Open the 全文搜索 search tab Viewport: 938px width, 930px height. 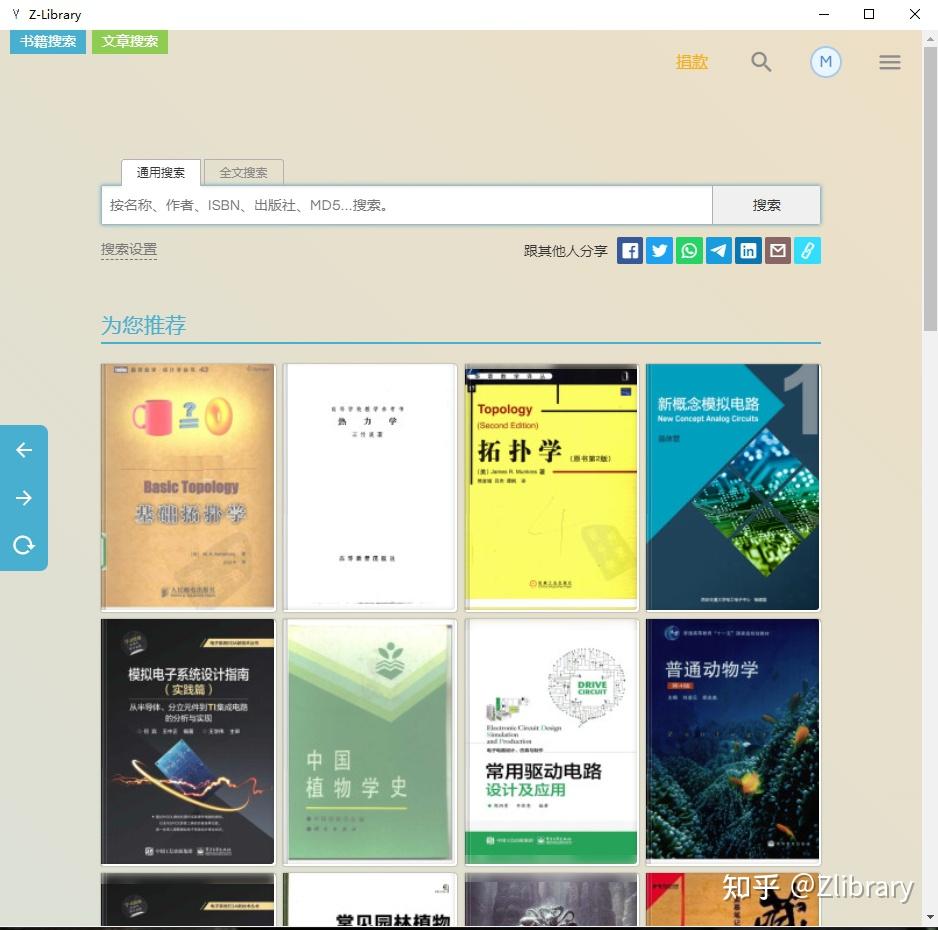243,172
